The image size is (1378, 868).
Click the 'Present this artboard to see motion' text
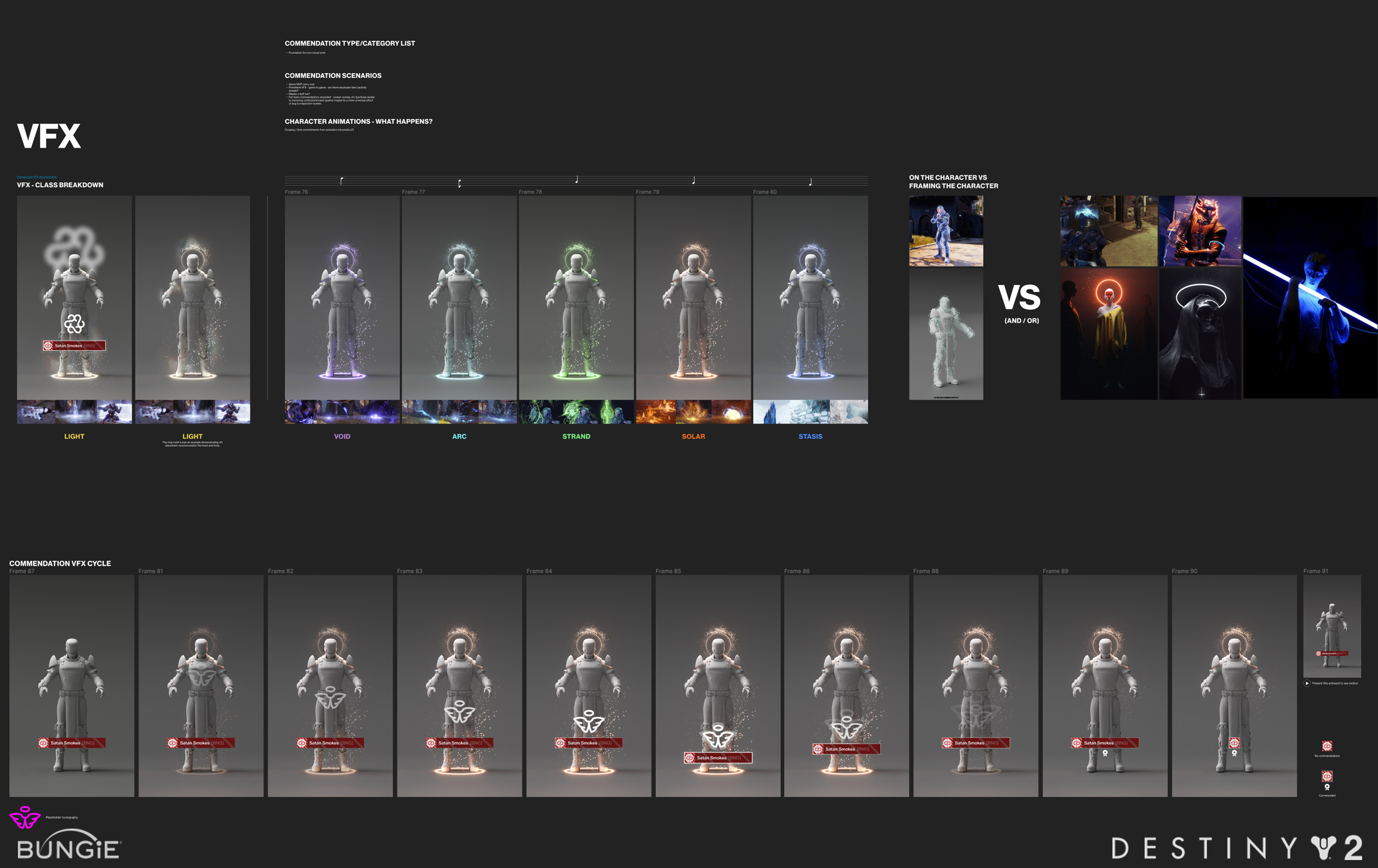(1335, 683)
